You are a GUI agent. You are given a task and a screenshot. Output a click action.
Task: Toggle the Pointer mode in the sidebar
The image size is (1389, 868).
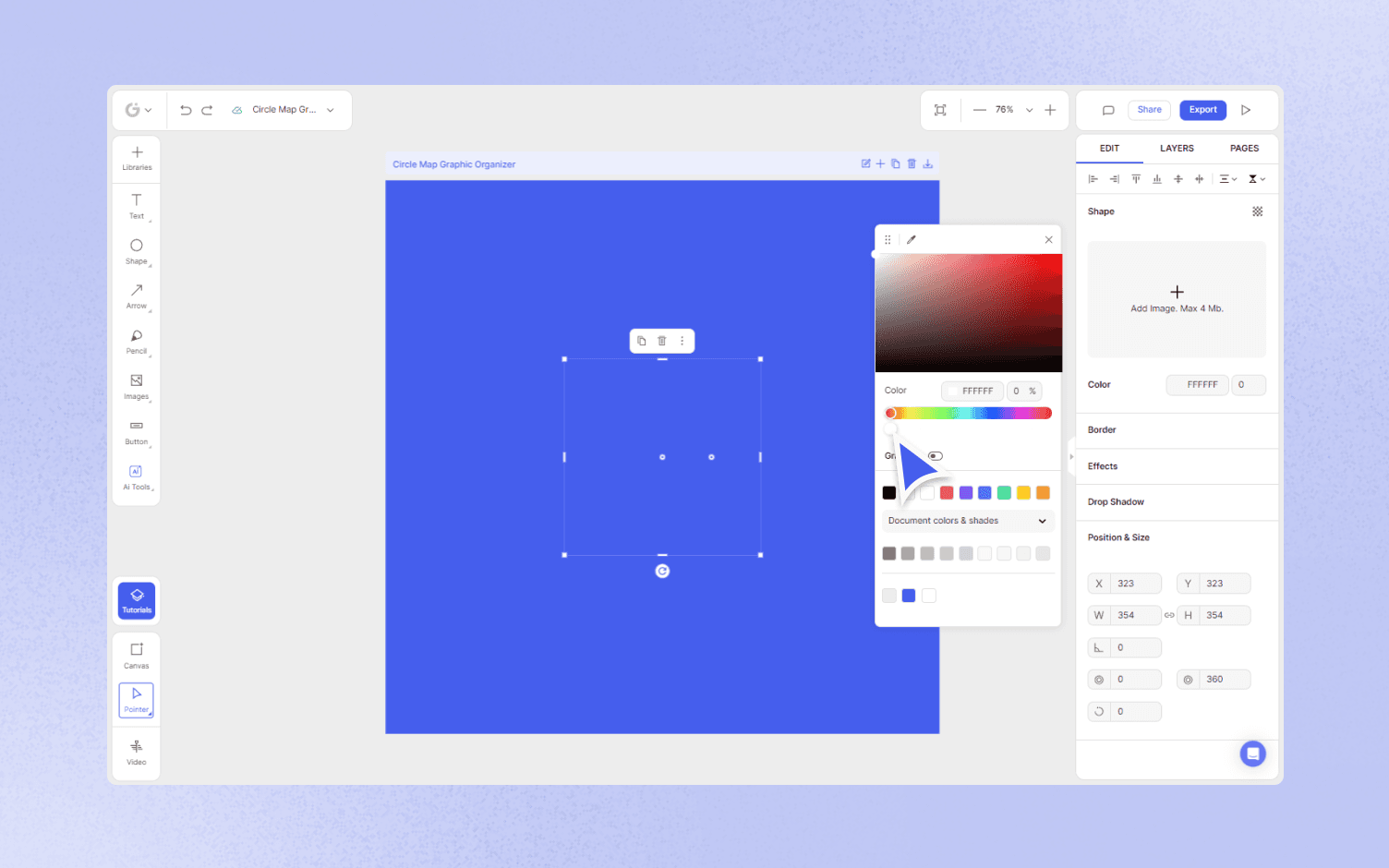(136, 701)
